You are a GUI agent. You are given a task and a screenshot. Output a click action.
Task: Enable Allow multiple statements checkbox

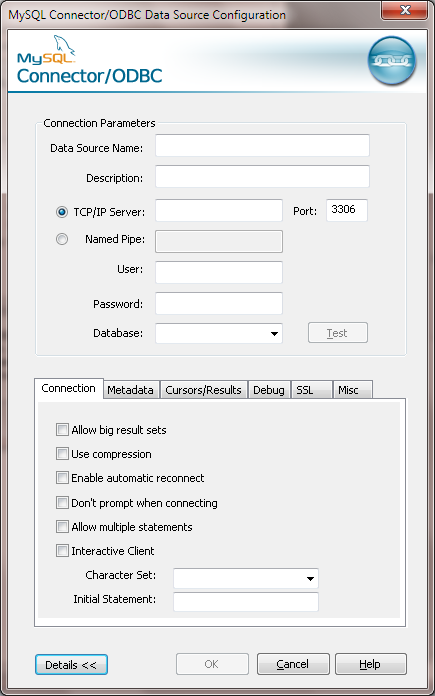(x=62, y=526)
